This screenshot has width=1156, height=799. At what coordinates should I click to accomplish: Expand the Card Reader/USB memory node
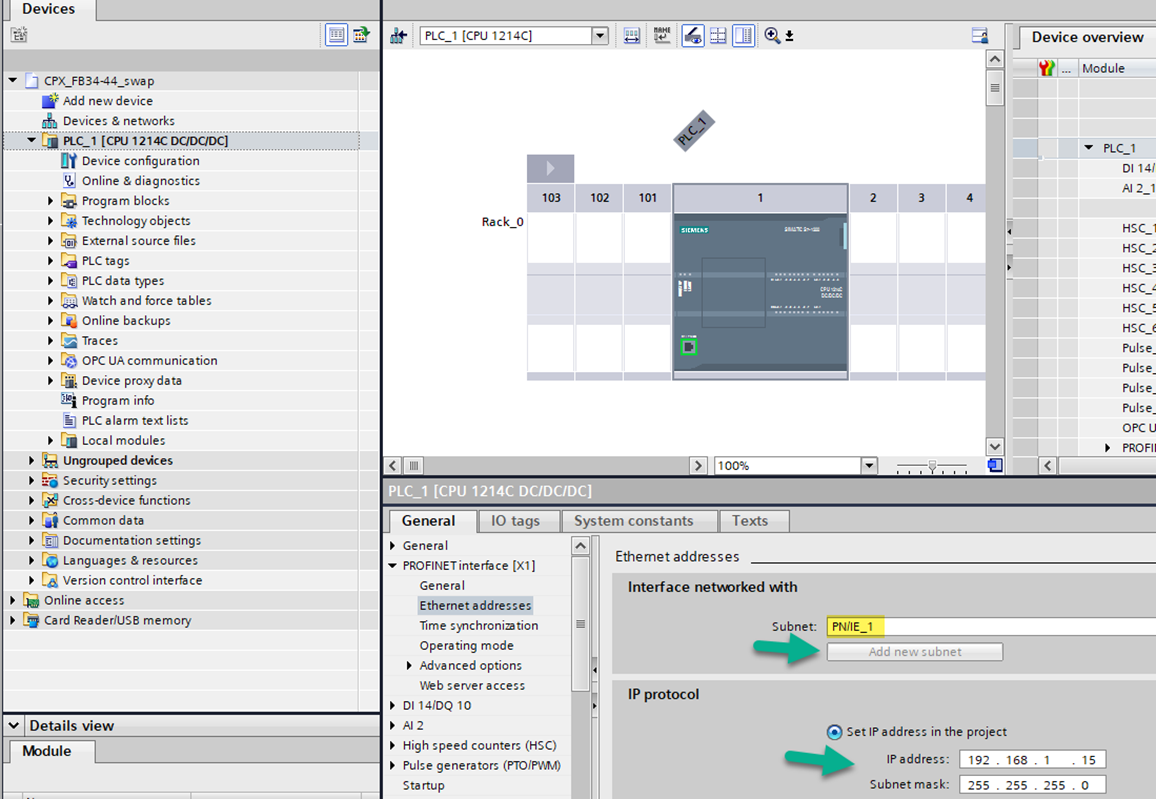tap(12, 620)
